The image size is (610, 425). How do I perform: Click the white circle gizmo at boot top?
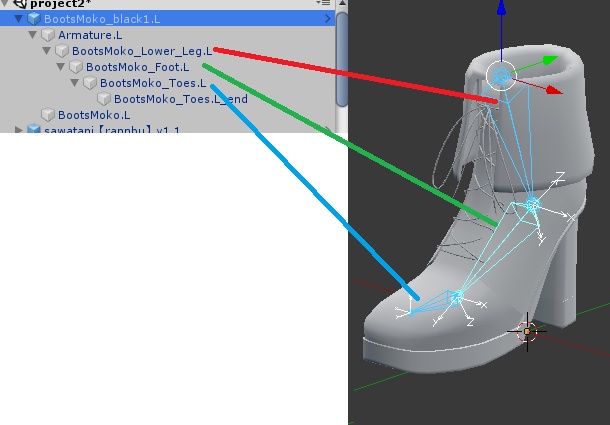click(x=501, y=76)
